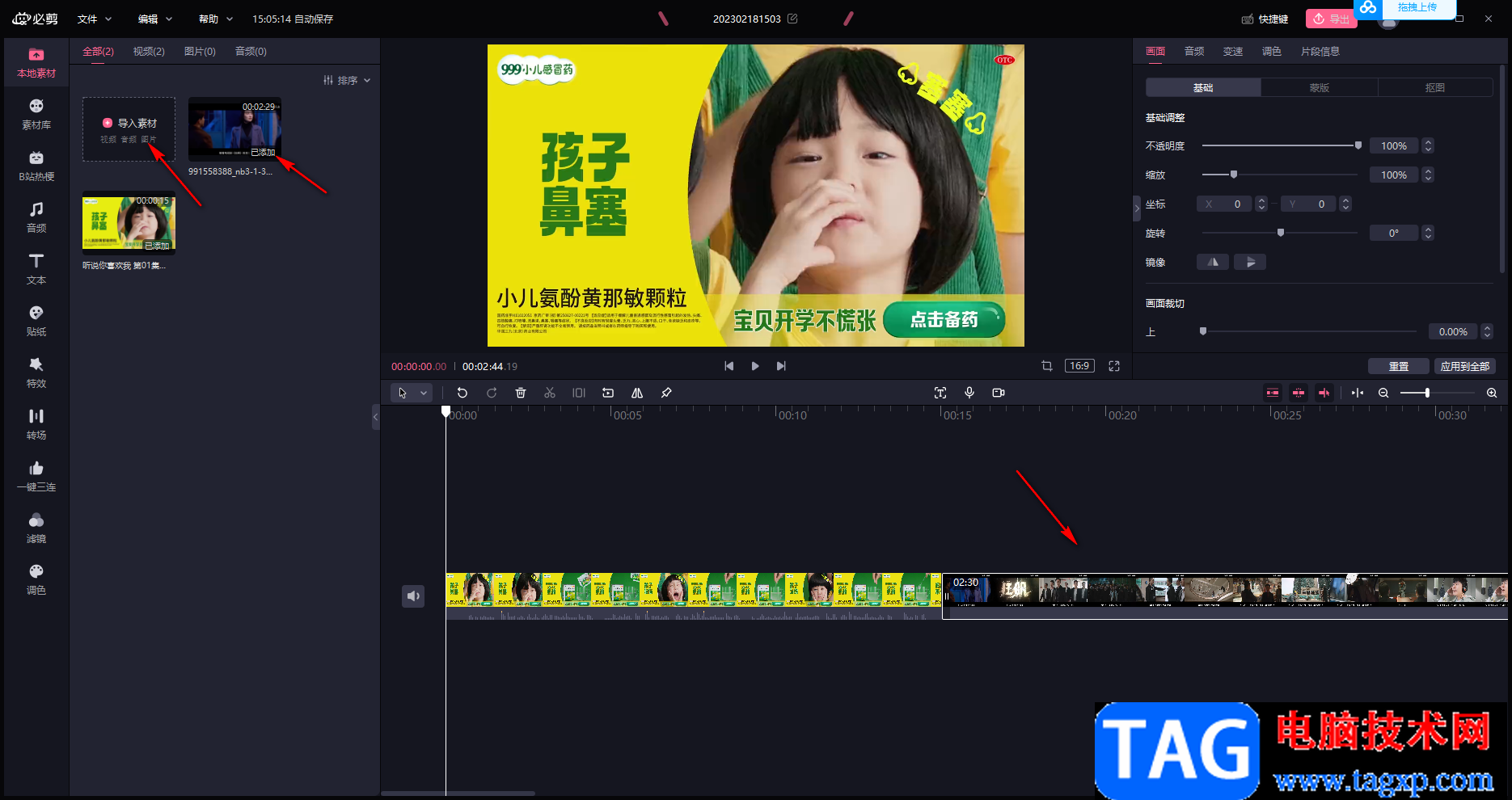Start voice recording with microphone icon
The width and height of the screenshot is (1512, 800).
pyautogui.click(x=969, y=393)
